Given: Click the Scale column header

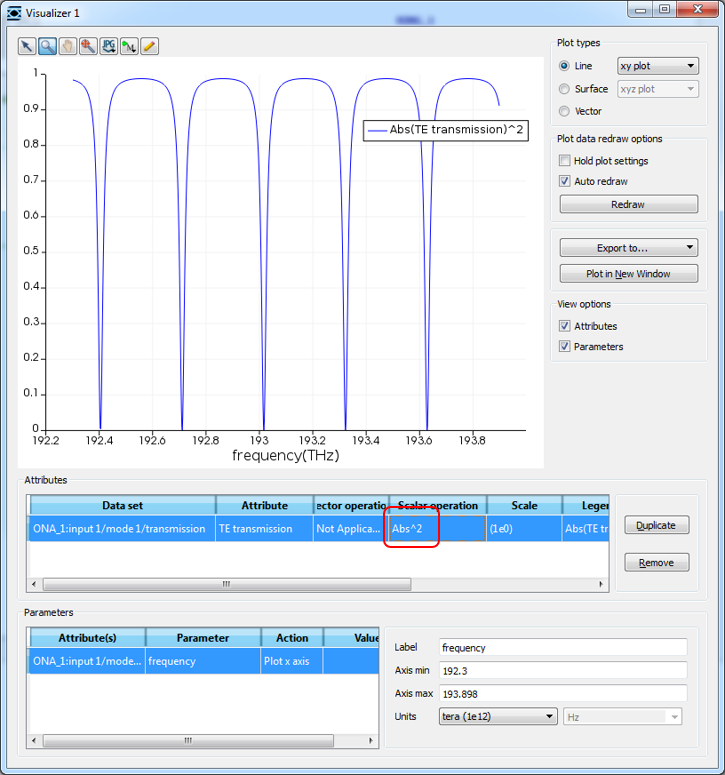Looking at the screenshot, I should point(524,505).
